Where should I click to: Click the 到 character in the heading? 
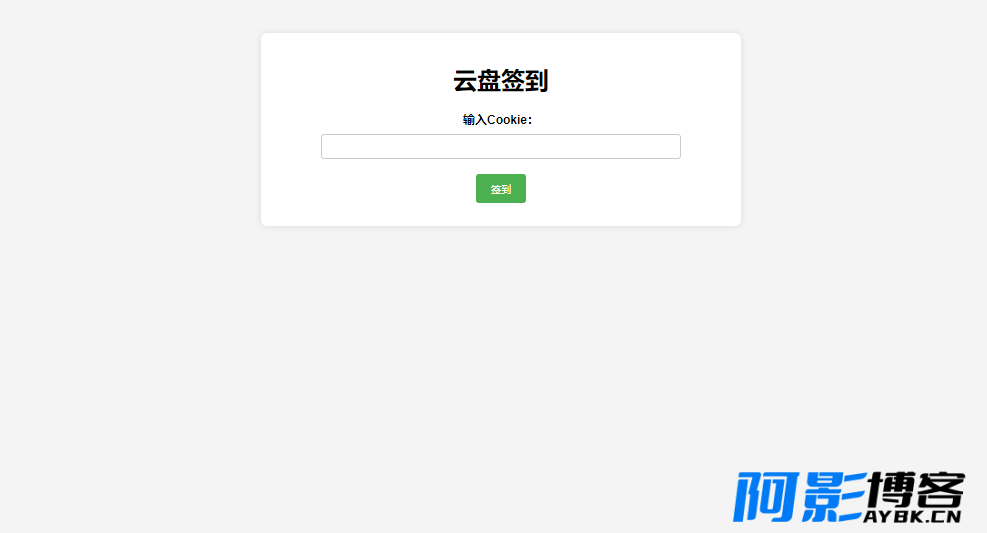[537, 81]
